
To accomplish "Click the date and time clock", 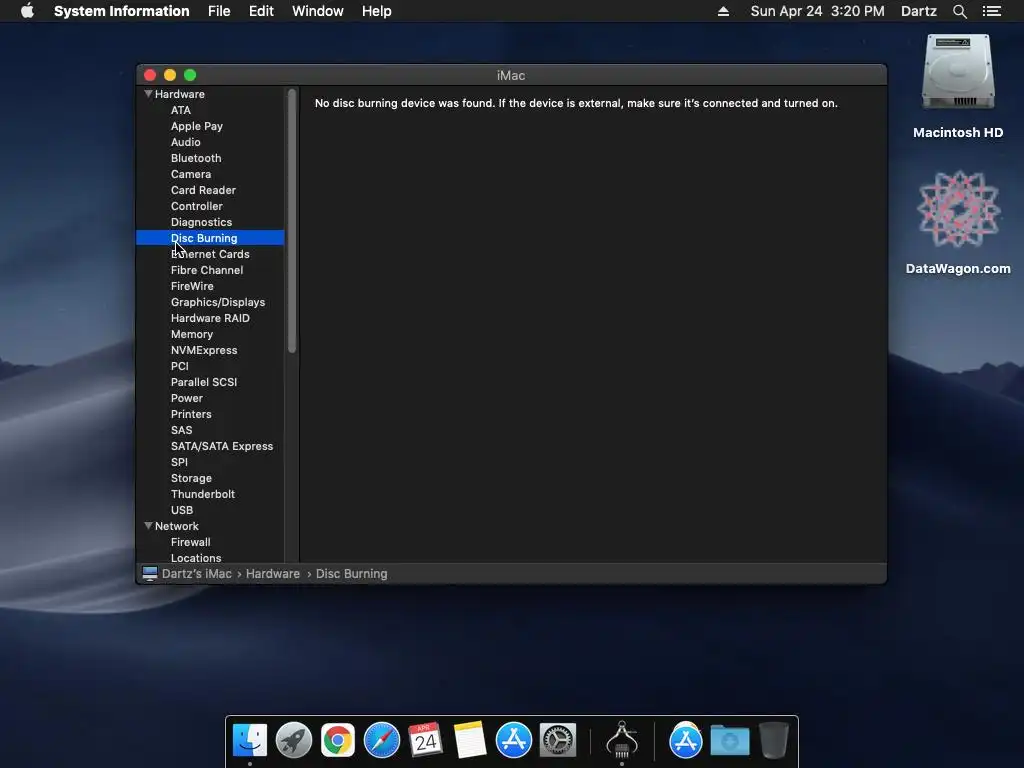I will coord(818,11).
